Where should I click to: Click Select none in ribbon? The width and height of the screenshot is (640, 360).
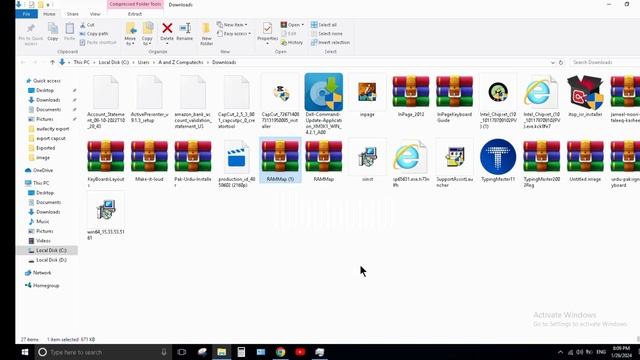pyautogui.click(x=327, y=33)
